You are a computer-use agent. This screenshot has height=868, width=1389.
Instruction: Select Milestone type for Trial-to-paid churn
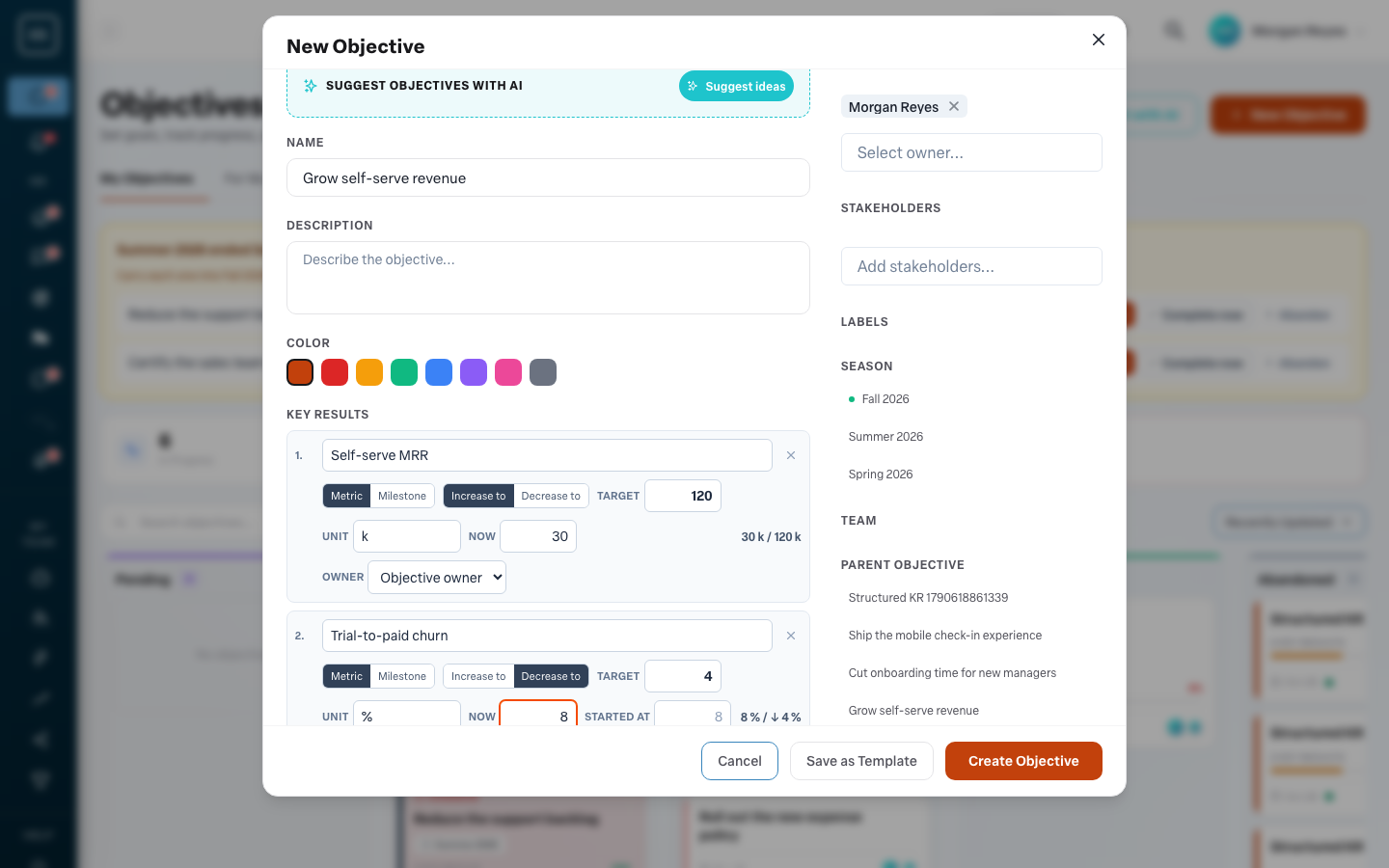(x=402, y=676)
